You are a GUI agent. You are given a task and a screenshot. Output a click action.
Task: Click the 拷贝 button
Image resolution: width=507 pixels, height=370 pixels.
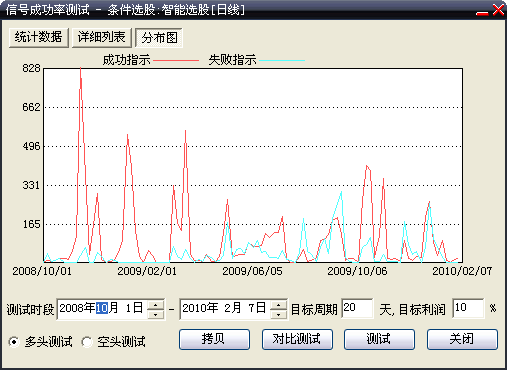pos(214,339)
